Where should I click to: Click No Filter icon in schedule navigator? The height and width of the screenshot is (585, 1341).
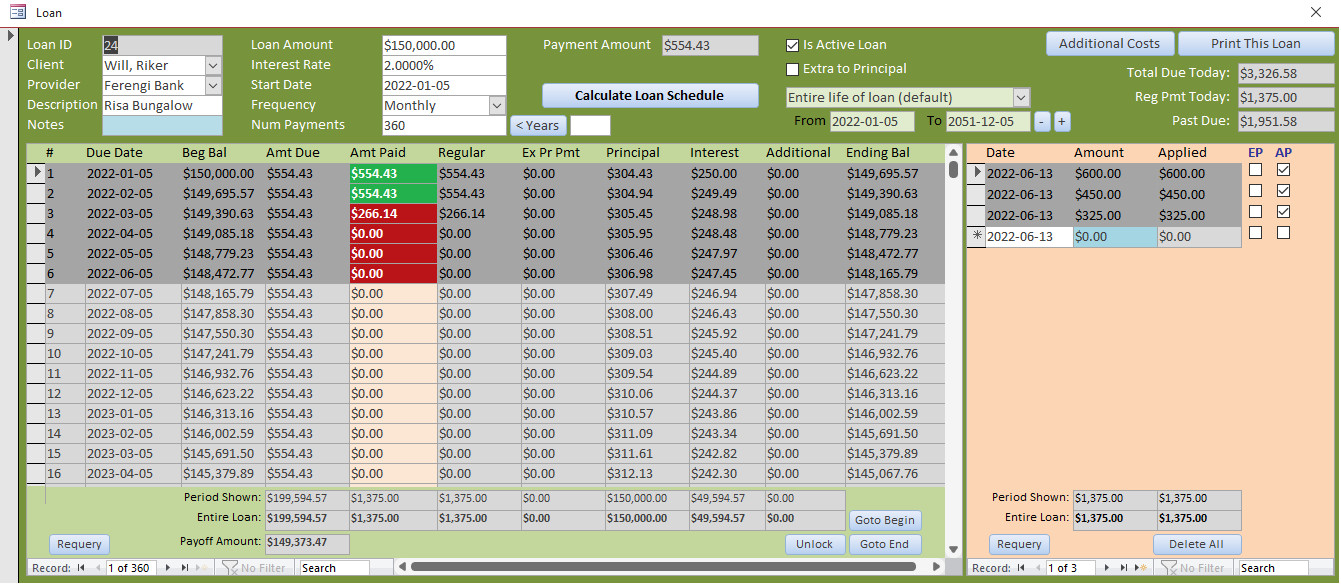(x=230, y=568)
